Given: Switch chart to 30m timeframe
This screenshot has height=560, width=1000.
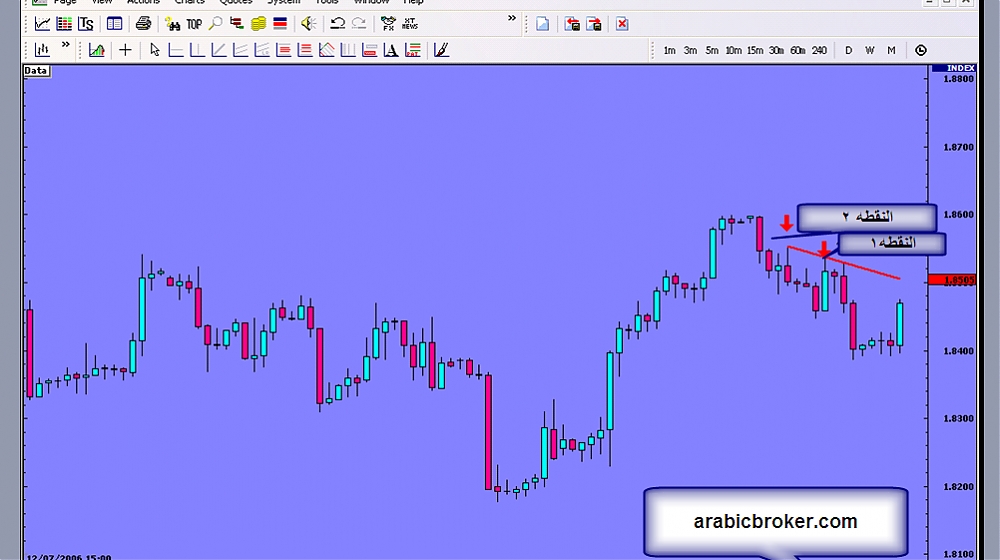Looking at the screenshot, I should (x=776, y=50).
